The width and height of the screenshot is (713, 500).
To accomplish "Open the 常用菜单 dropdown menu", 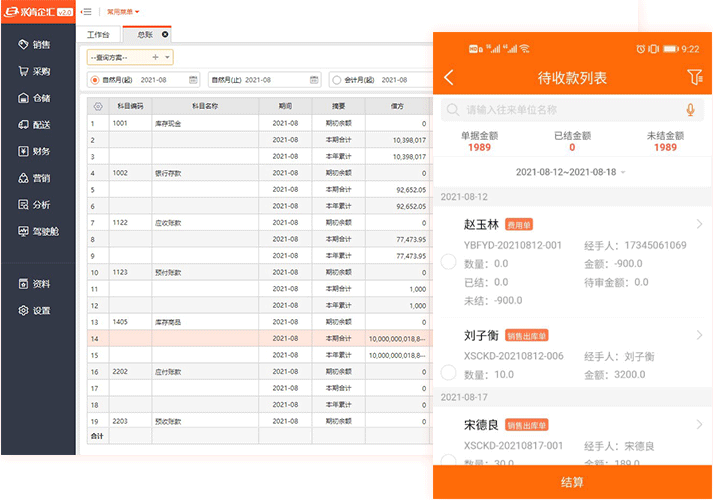I will pos(123,12).
